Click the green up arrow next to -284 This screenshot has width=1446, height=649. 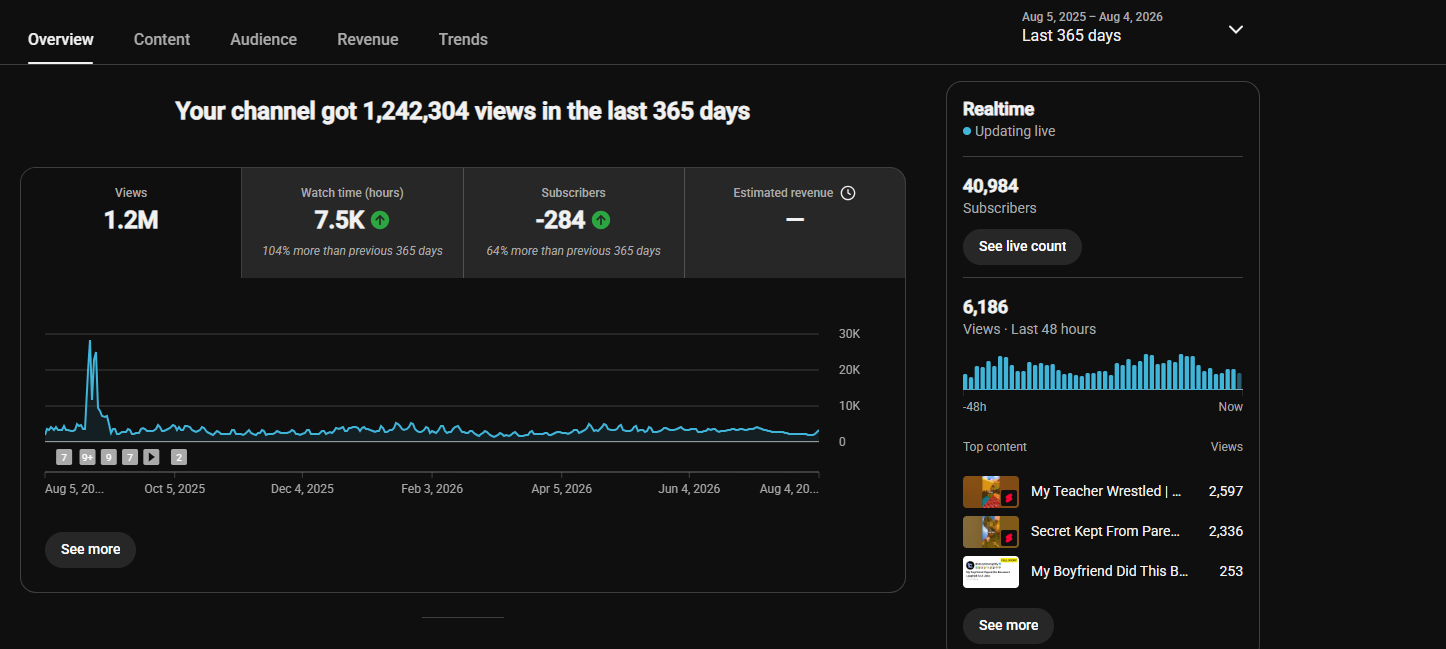(x=601, y=220)
